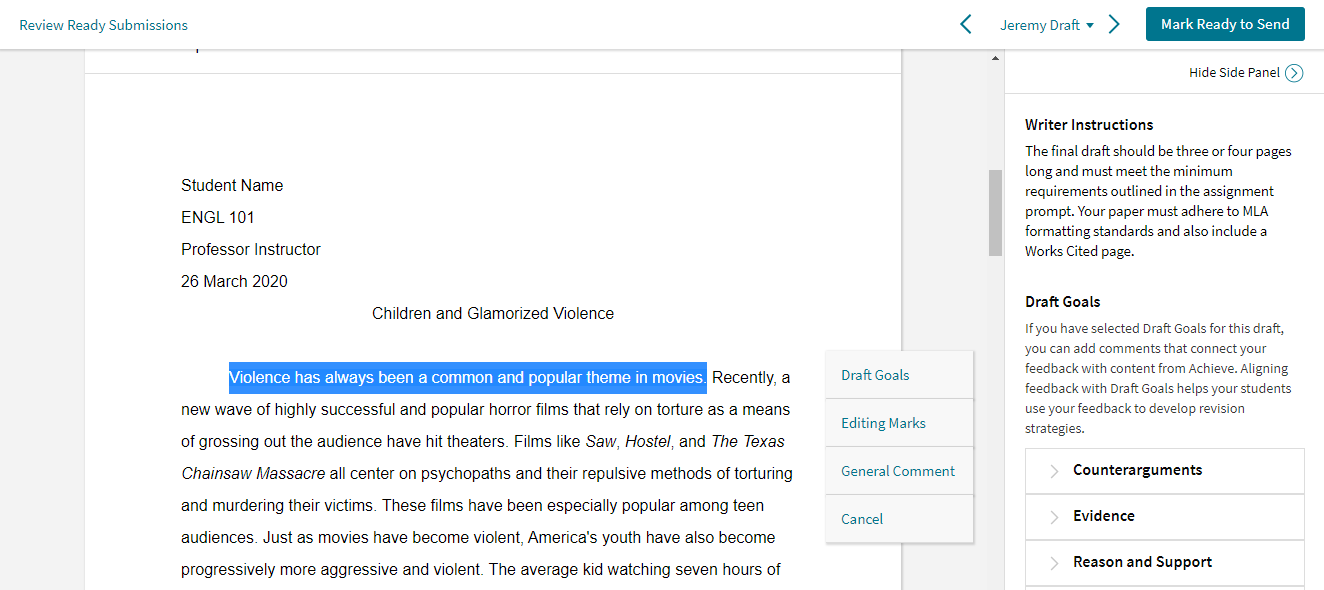Click the Professor Instructor heading line

[x=251, y=250]
